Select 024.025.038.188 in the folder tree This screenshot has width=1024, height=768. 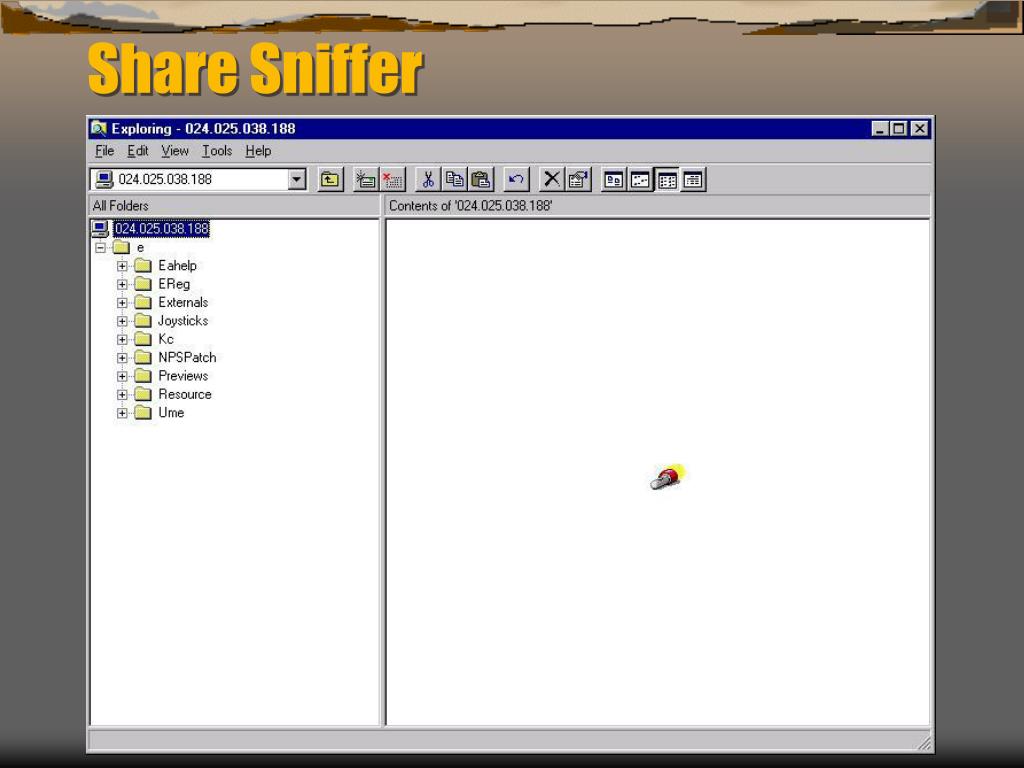pyautogui.click(x=161, y=229)
